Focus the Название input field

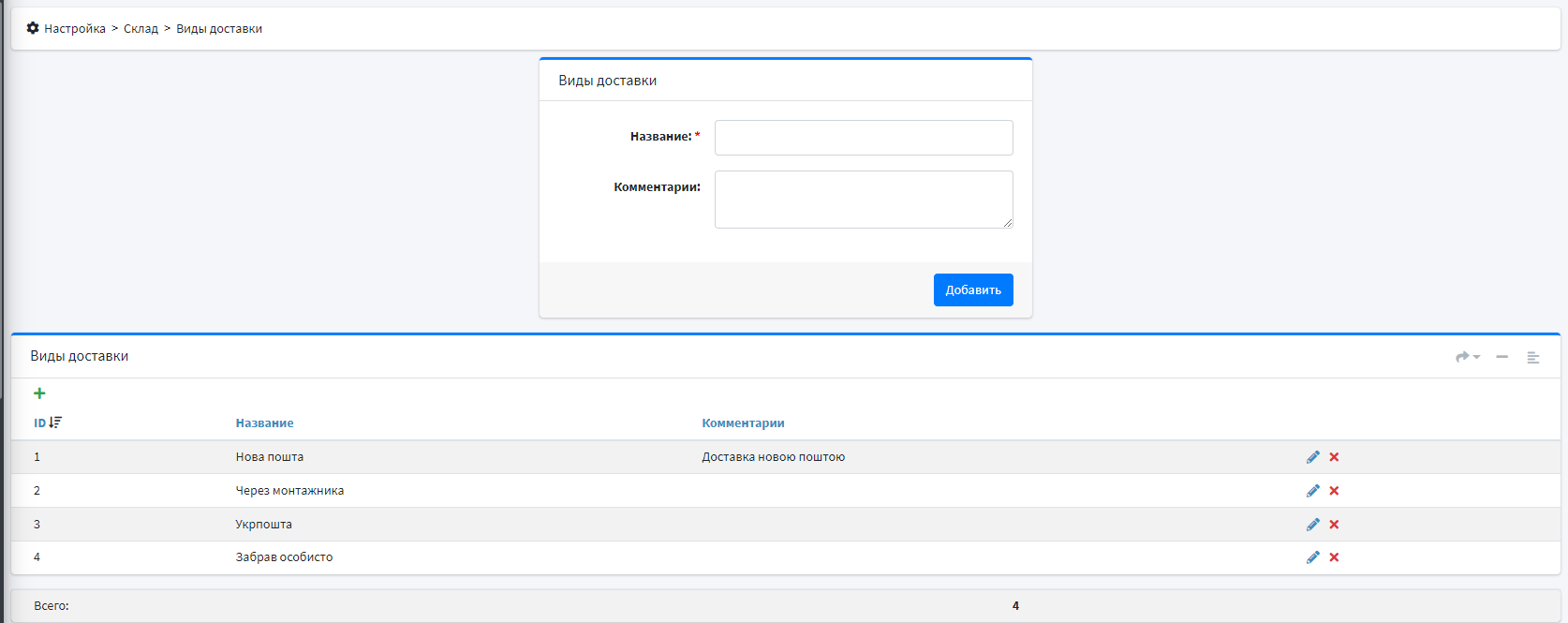pos(863,138)
